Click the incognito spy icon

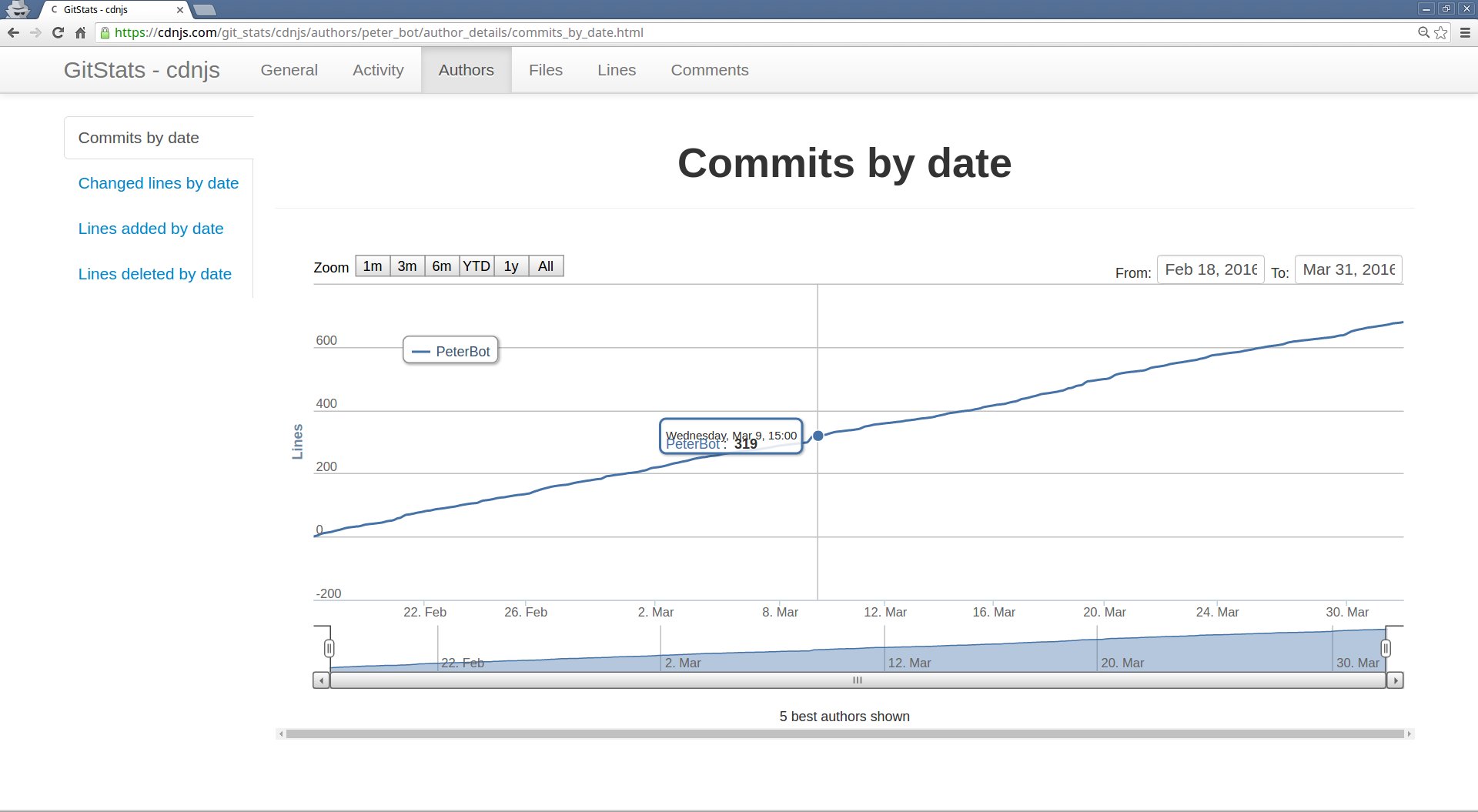click(x=17, y=9)
